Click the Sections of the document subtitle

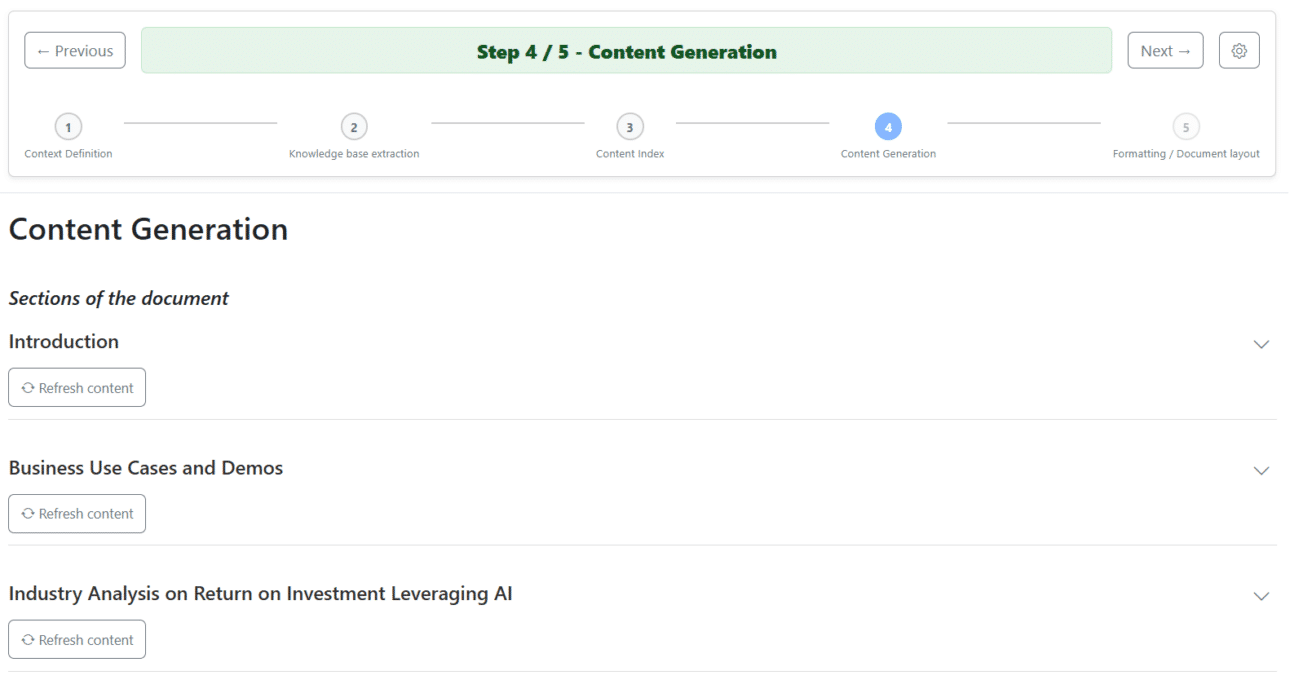(119, 298)
